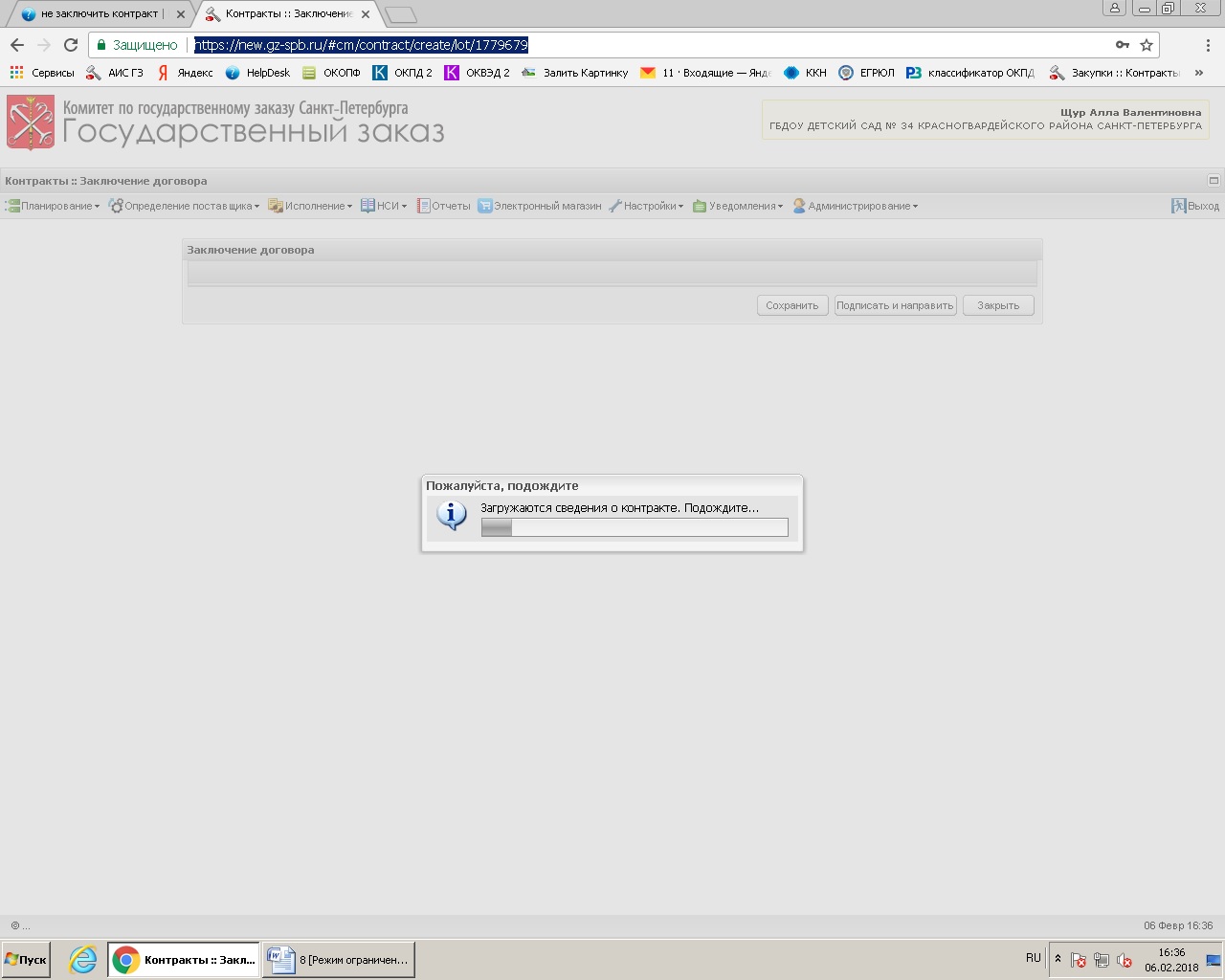Open the Chrome user profile icon

(x=1115, y=8)
